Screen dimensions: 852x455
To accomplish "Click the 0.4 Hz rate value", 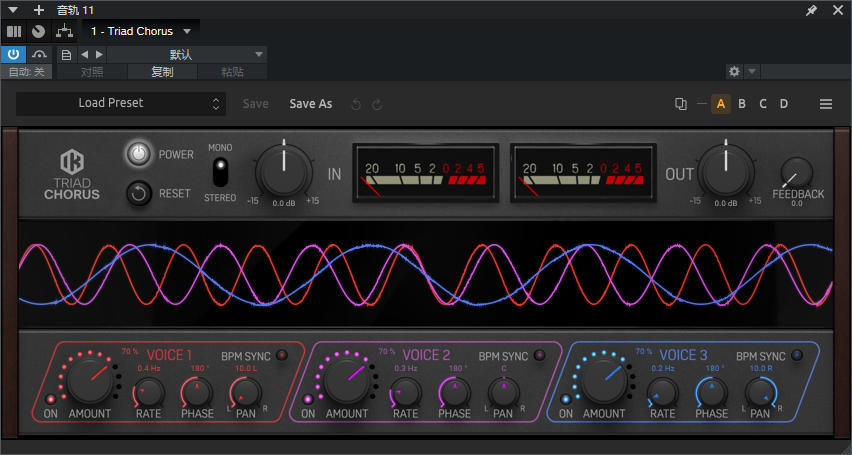I will click(148, 369).
